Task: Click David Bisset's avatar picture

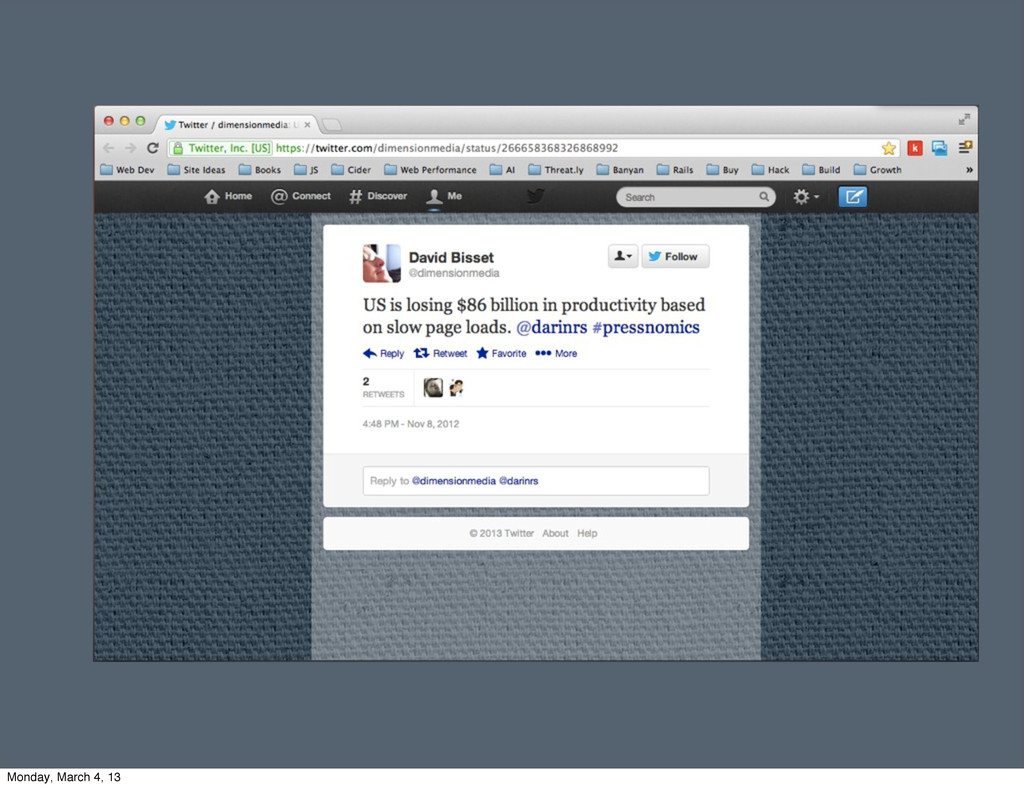Action: click(381, 263)
